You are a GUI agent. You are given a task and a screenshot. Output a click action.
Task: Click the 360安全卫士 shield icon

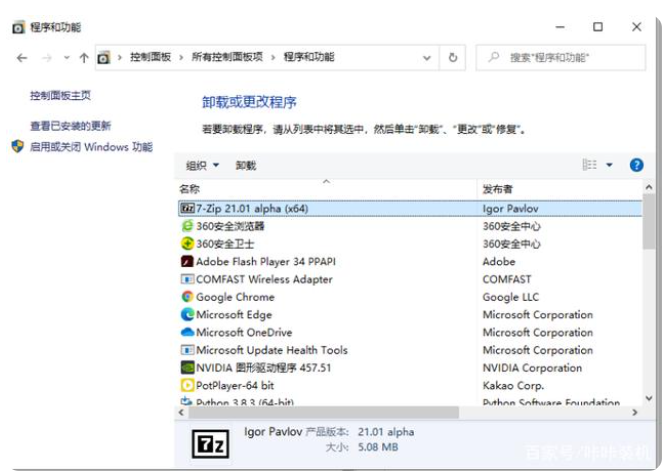point(187,244)
